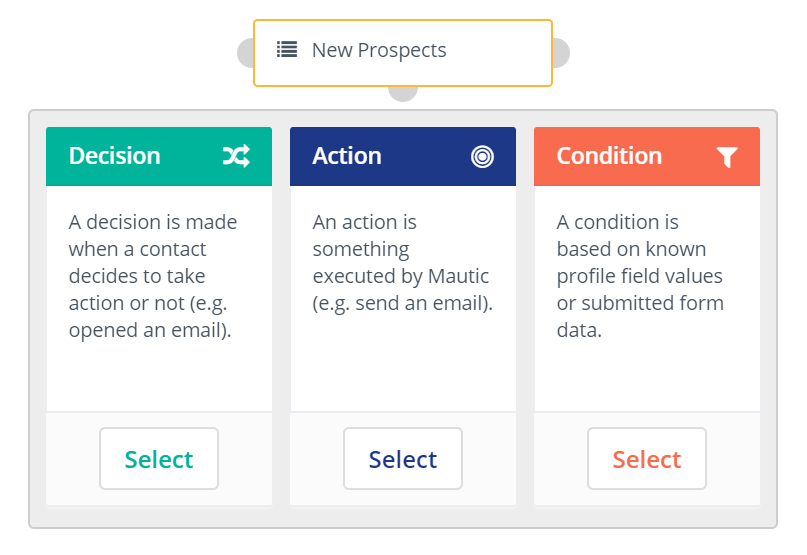Click the funnel filter icon on Condition header
This screenshot has width=807, height=555.
(x=727, y=156)
